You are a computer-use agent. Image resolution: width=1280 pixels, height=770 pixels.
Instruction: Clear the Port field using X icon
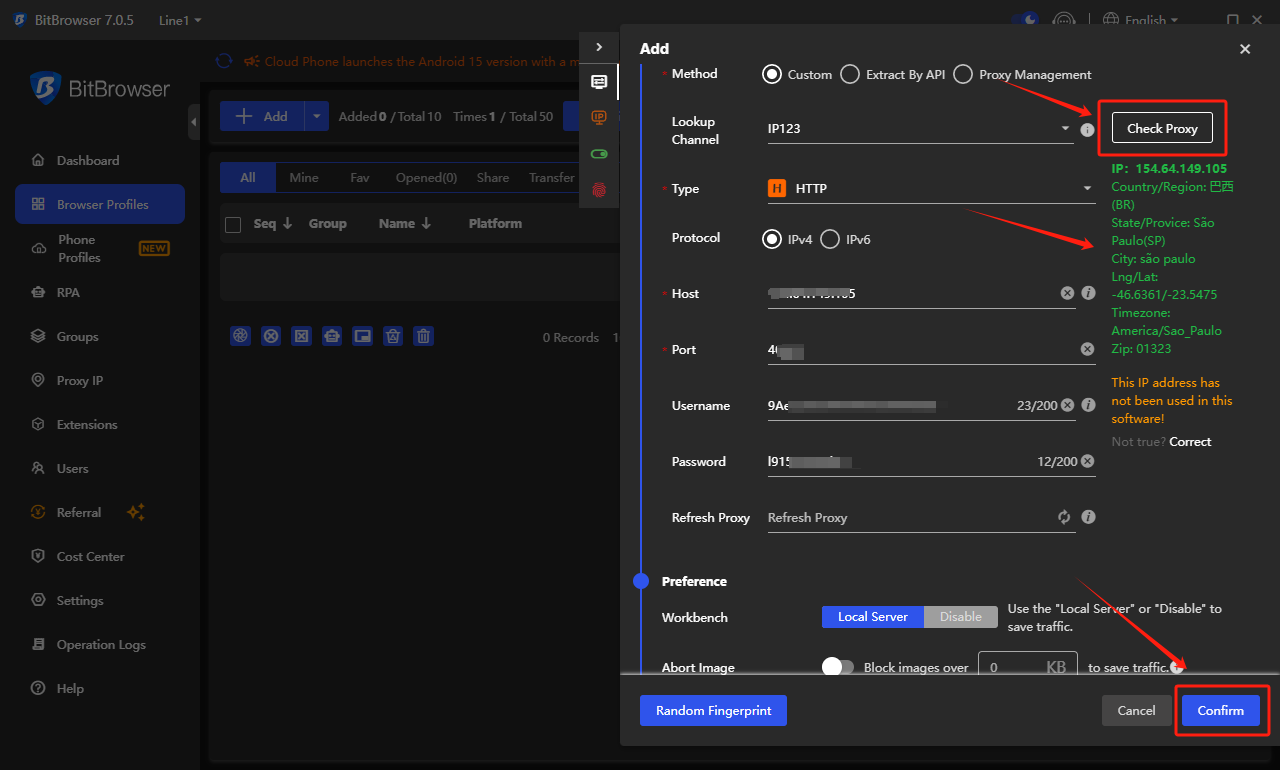click(x=1087, y=349)
